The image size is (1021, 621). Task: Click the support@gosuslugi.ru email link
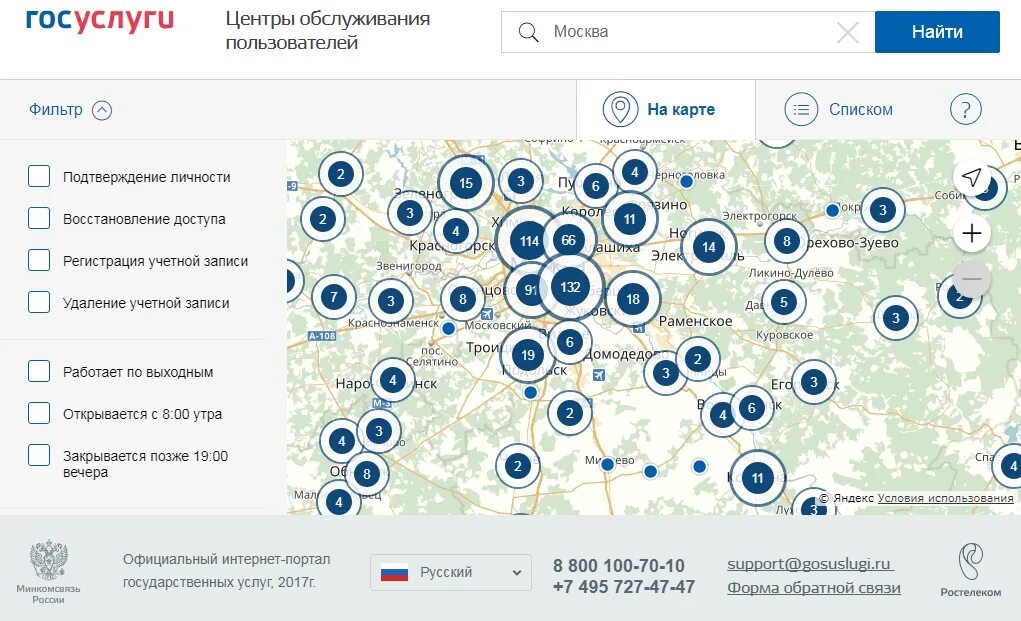tap(811, 564)
